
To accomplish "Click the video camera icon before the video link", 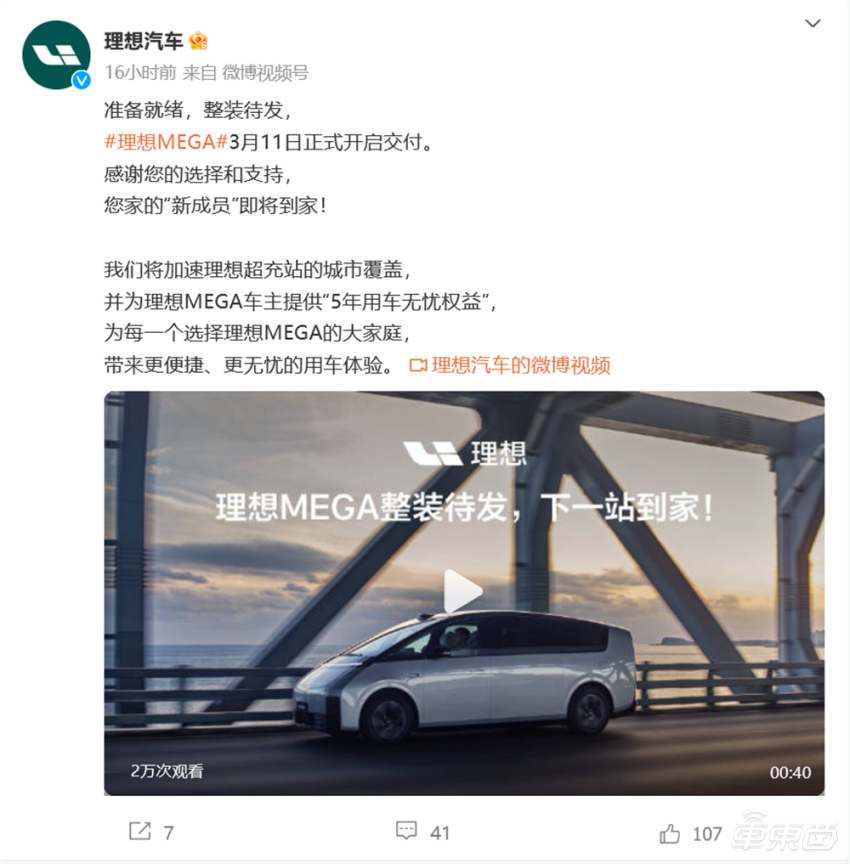I will pos(418,365).
